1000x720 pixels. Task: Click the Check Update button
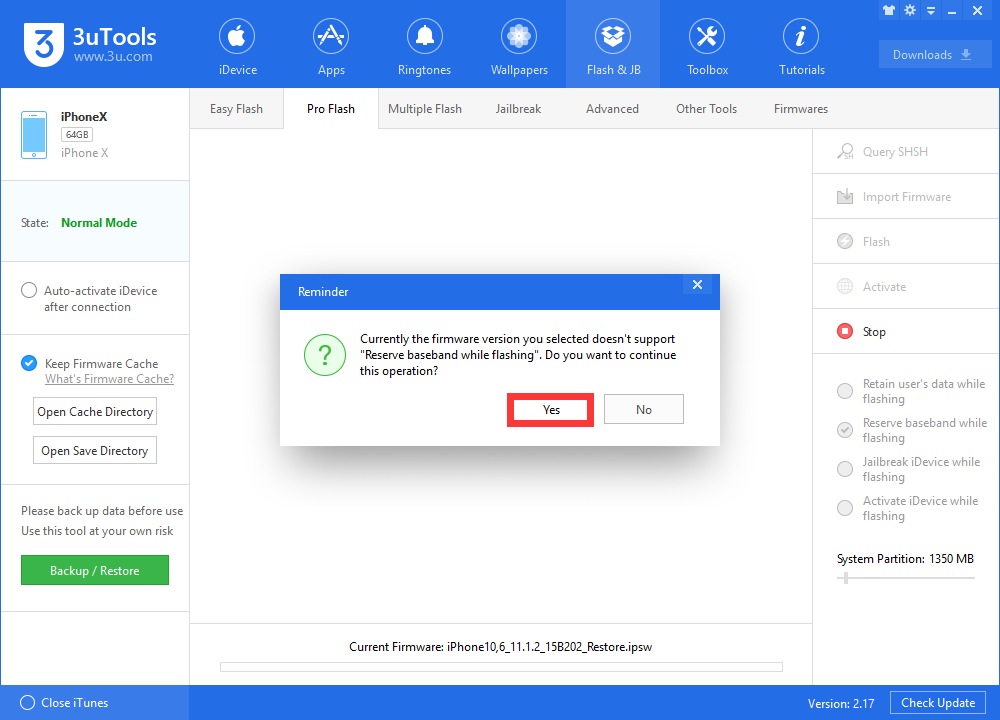click(x=938, y=703)
